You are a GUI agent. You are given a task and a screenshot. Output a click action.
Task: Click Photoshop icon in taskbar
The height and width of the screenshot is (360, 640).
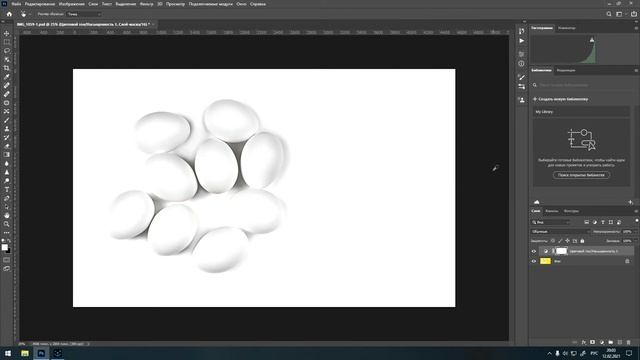pos(41,353)
